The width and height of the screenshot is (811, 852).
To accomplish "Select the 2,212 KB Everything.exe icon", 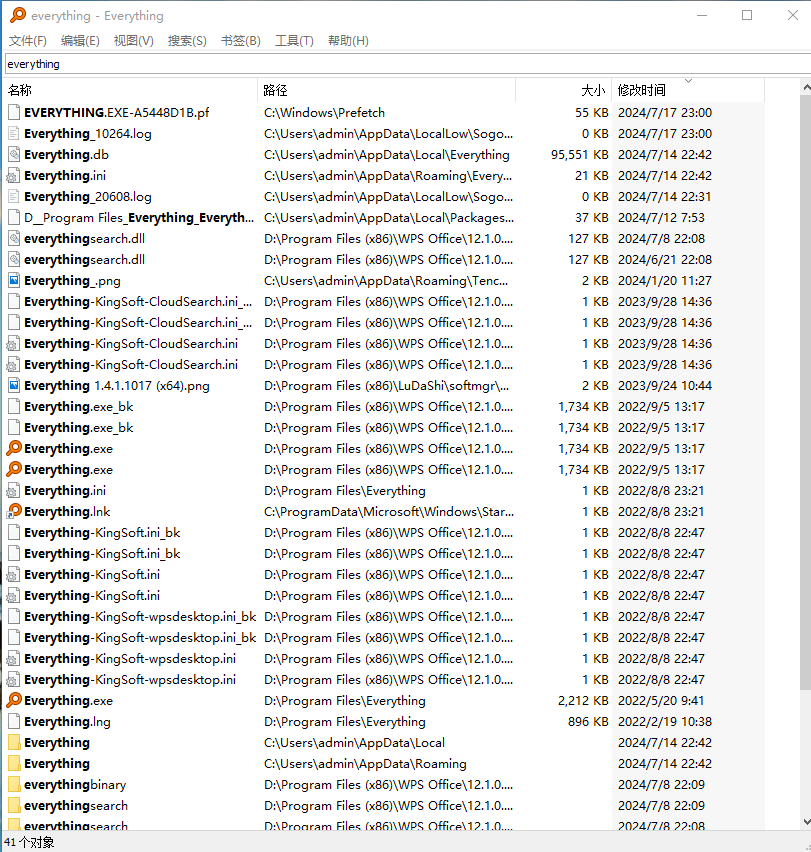I will pos(14,701).
